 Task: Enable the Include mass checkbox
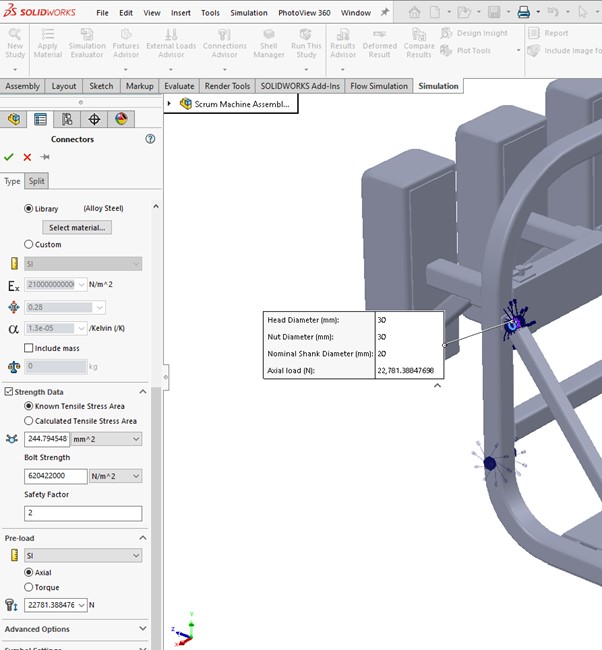[29, 348]
